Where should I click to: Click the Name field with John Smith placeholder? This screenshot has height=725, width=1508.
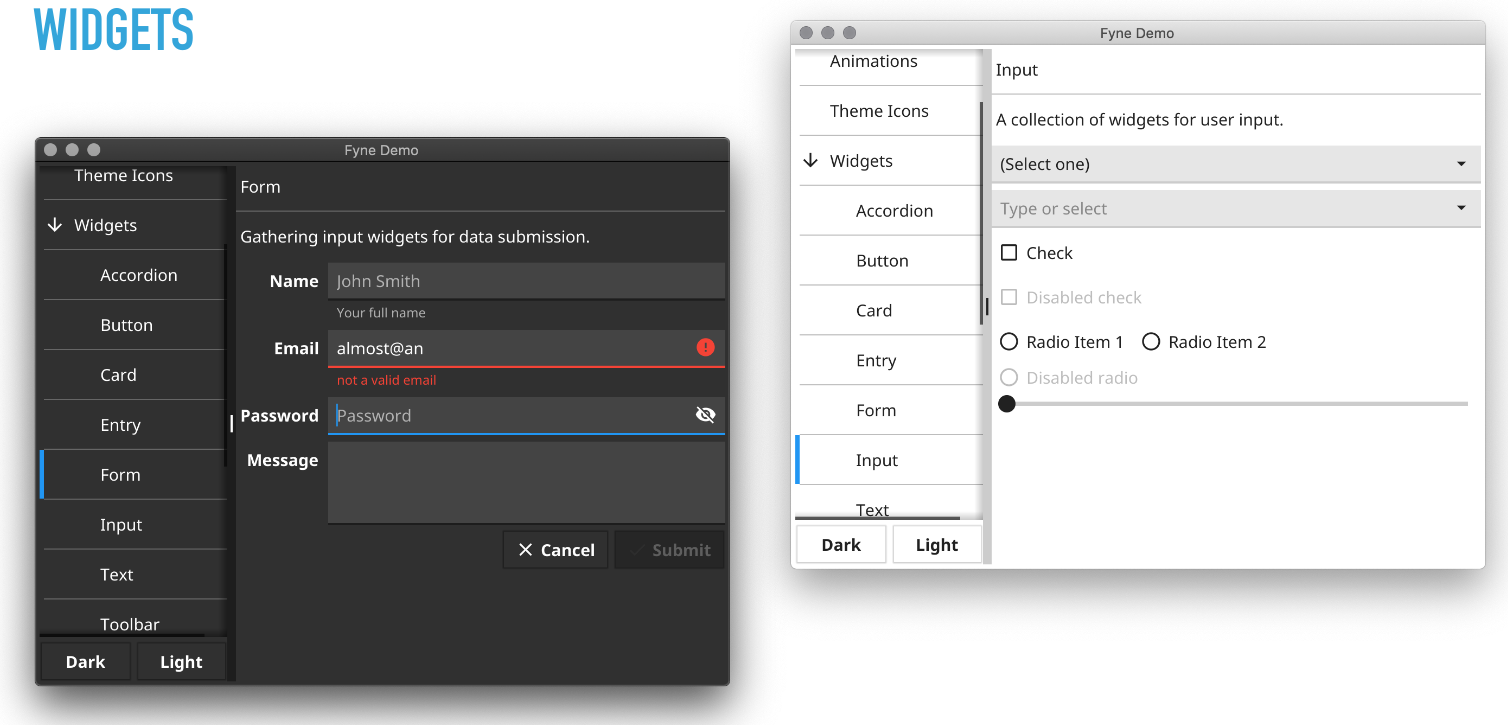tap(525, 281)
